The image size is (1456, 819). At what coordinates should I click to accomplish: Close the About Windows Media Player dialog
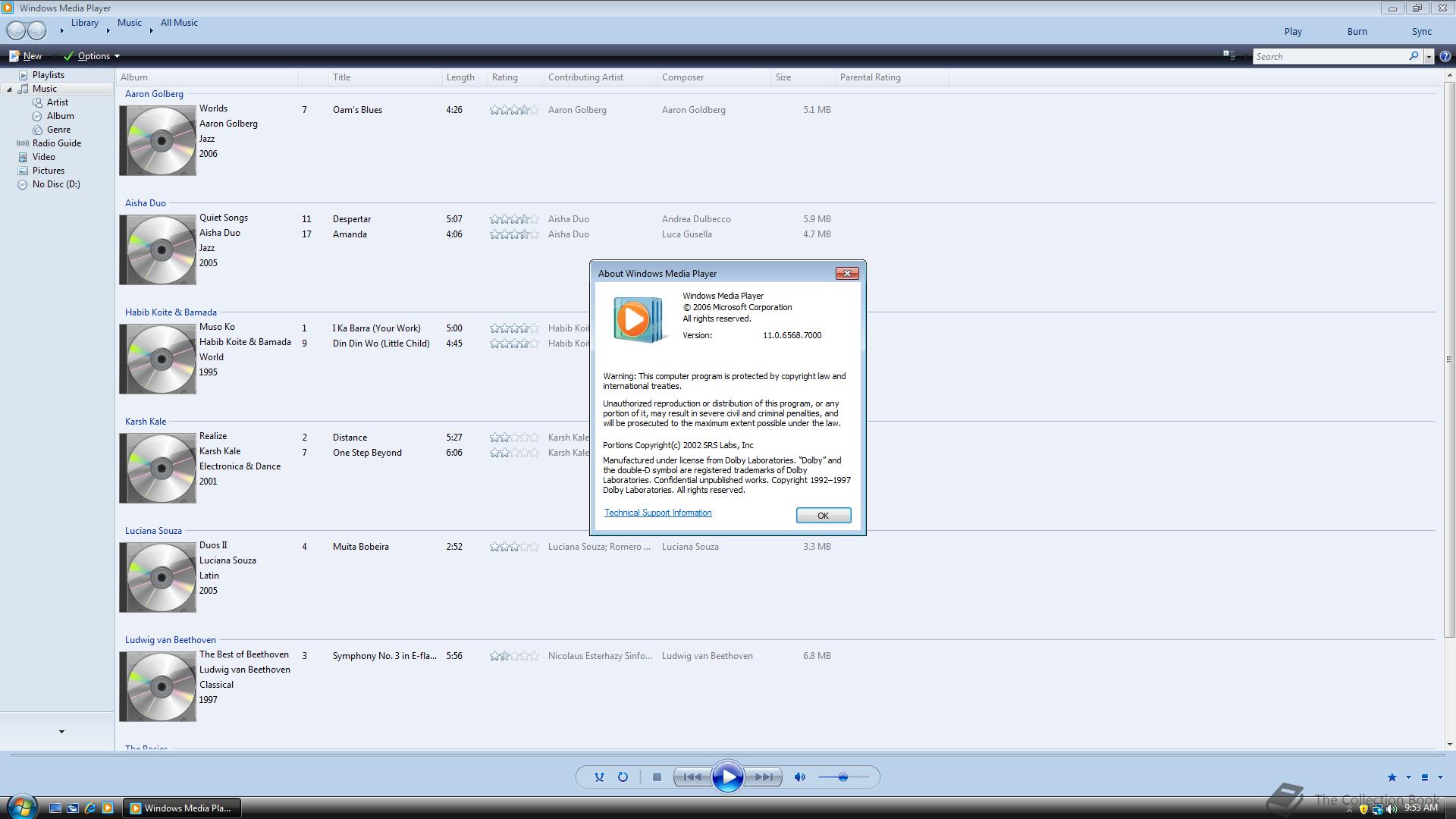[846, 273]
